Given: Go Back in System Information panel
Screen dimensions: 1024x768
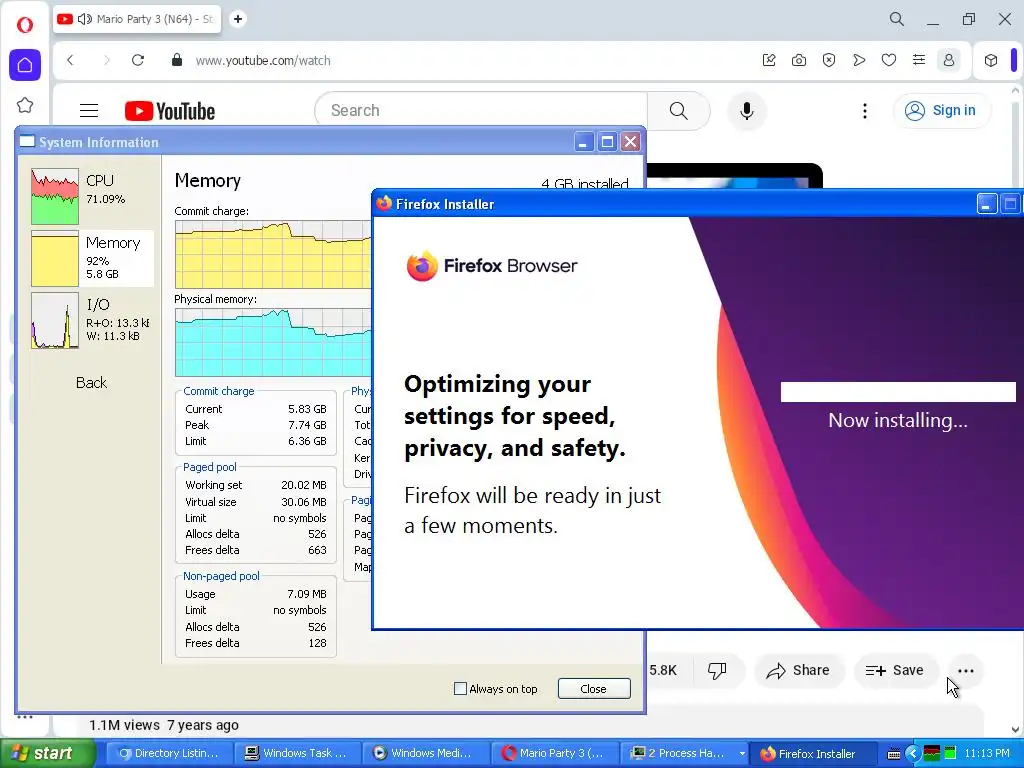Looking at the screenshot, I should (x=91, y=382).
